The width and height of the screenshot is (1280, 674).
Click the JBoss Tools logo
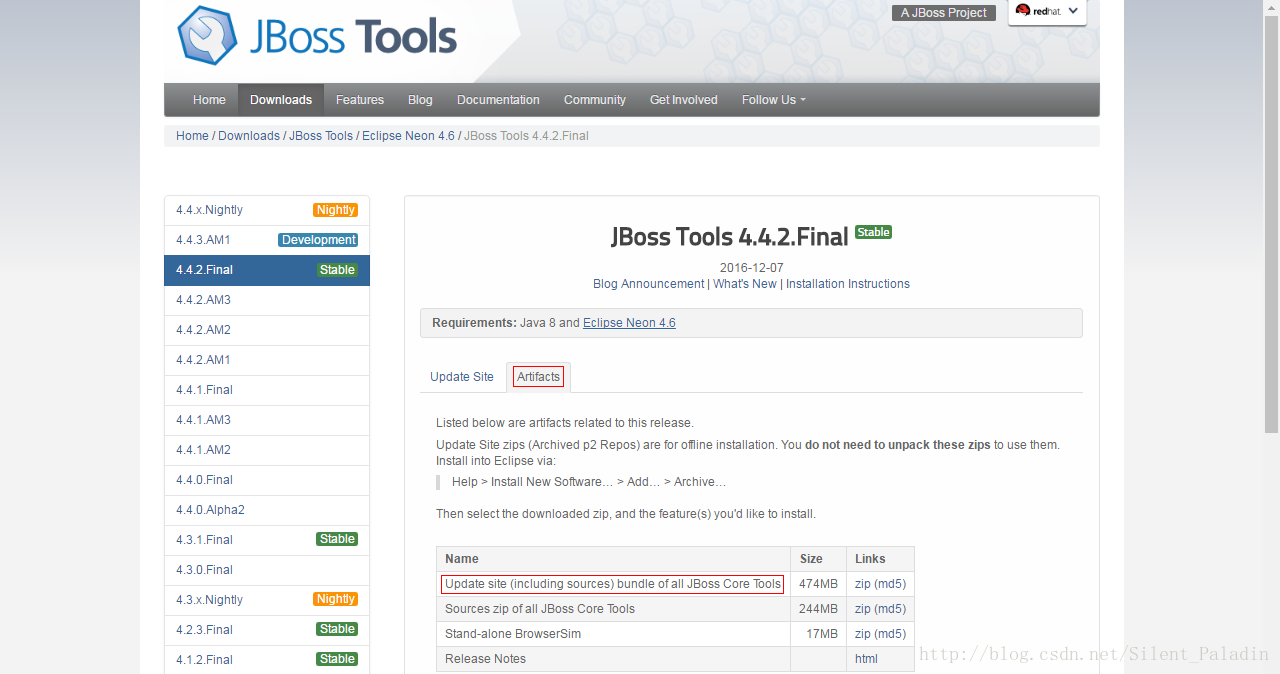pyautogui.click(x=317, y=36)
